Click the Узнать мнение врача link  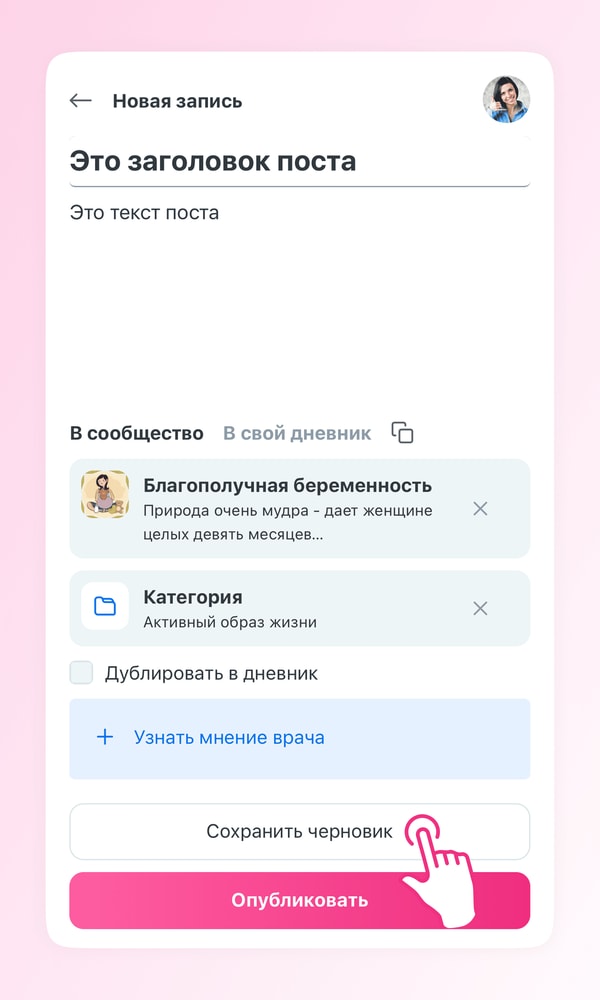[229, 738]
